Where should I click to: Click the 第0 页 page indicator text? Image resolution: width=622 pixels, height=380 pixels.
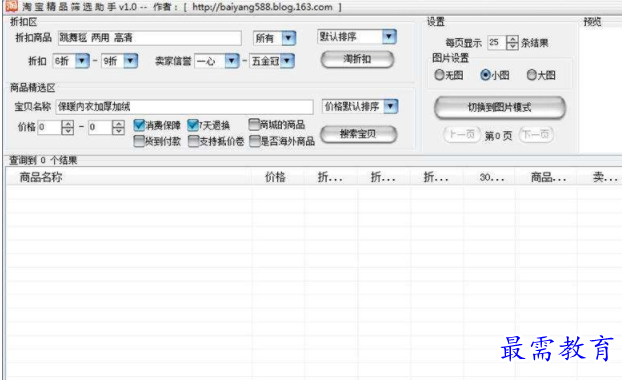[x=499, y=136]
